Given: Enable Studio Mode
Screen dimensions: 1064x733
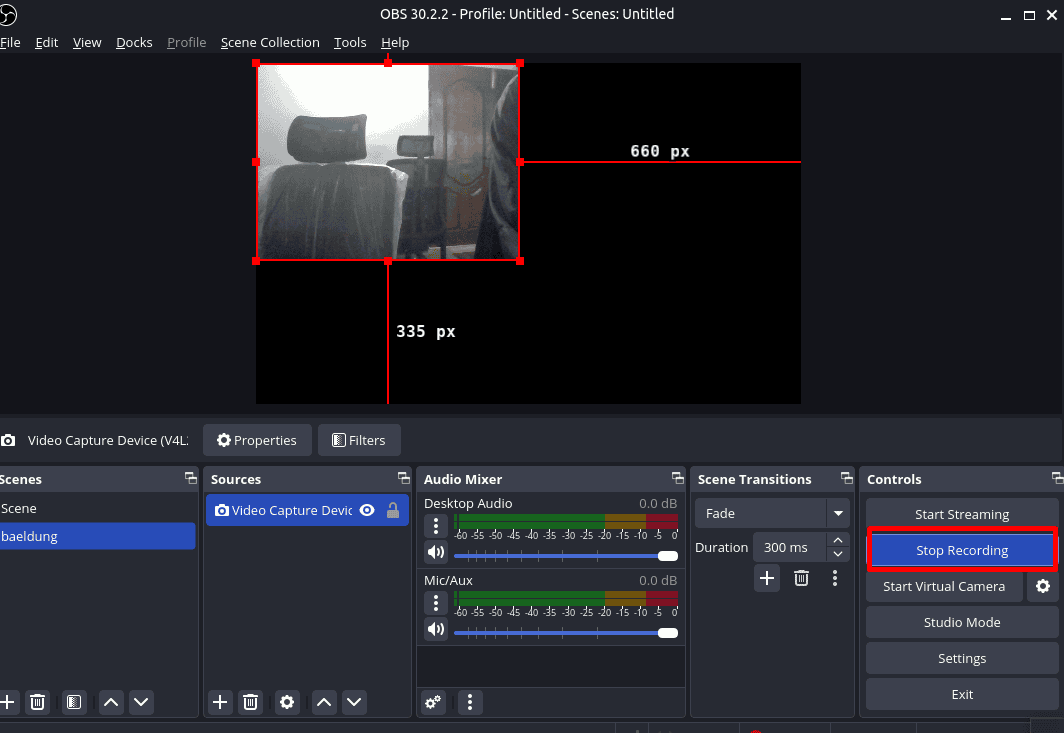Looking at the screenshot, I should pyautogui.click(x=961, y=622).
